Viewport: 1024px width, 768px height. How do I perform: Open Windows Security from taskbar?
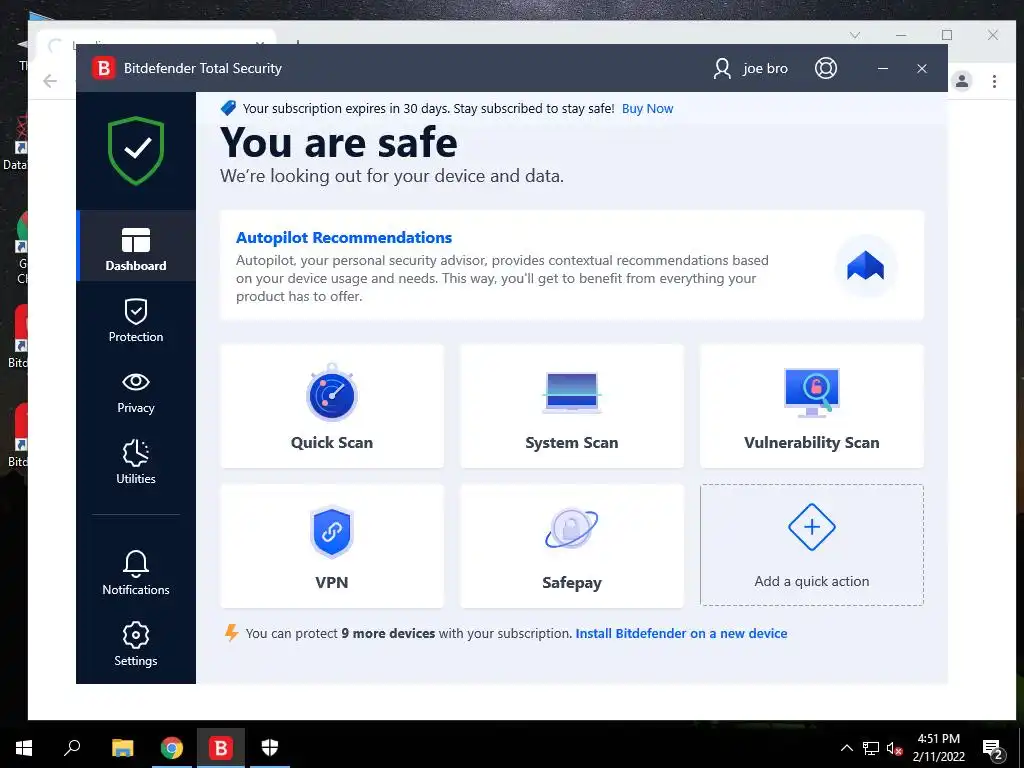[270, 748]
